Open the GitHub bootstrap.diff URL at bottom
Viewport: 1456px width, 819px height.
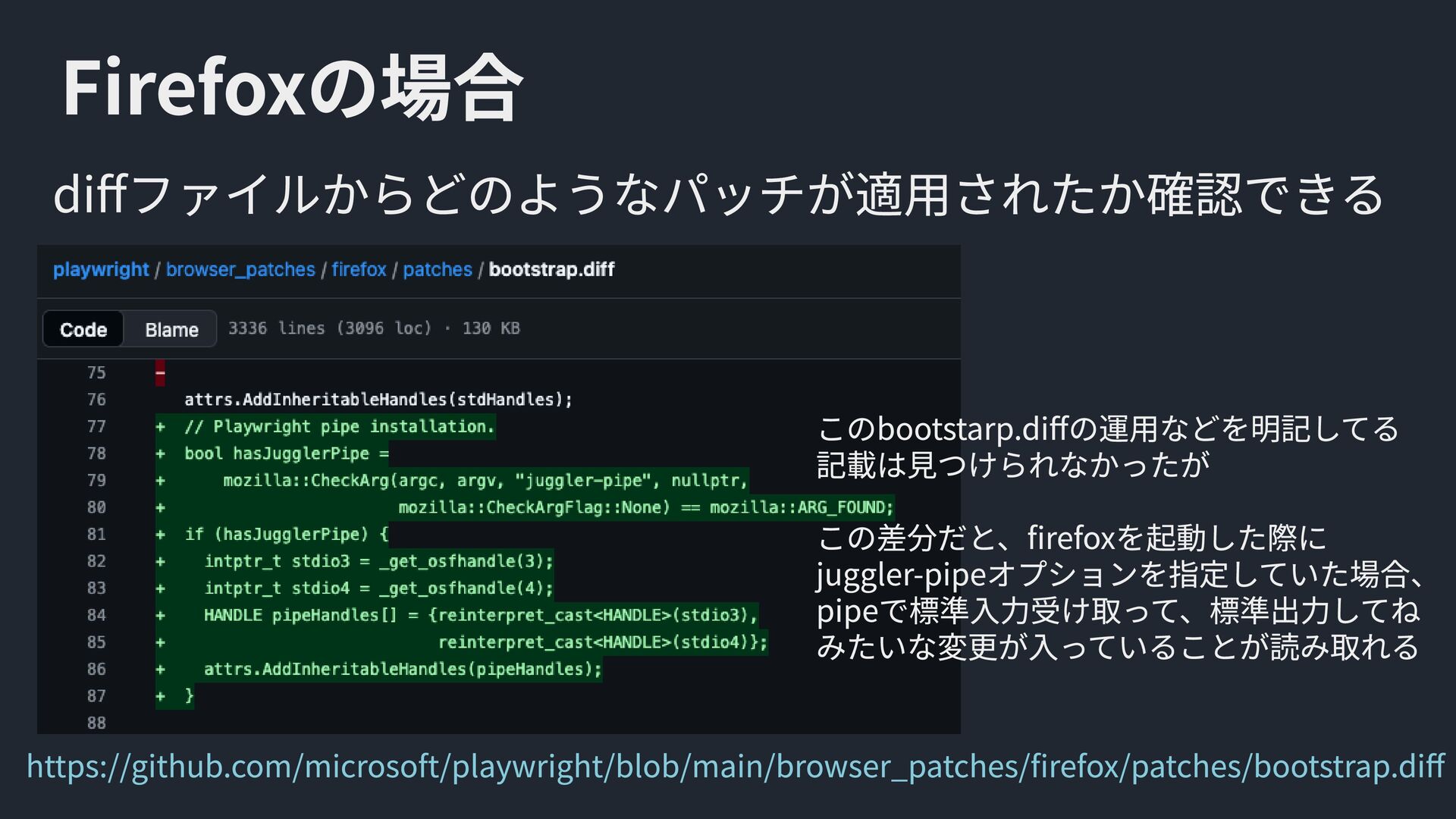pyautogui.click(x=736, y=766)
